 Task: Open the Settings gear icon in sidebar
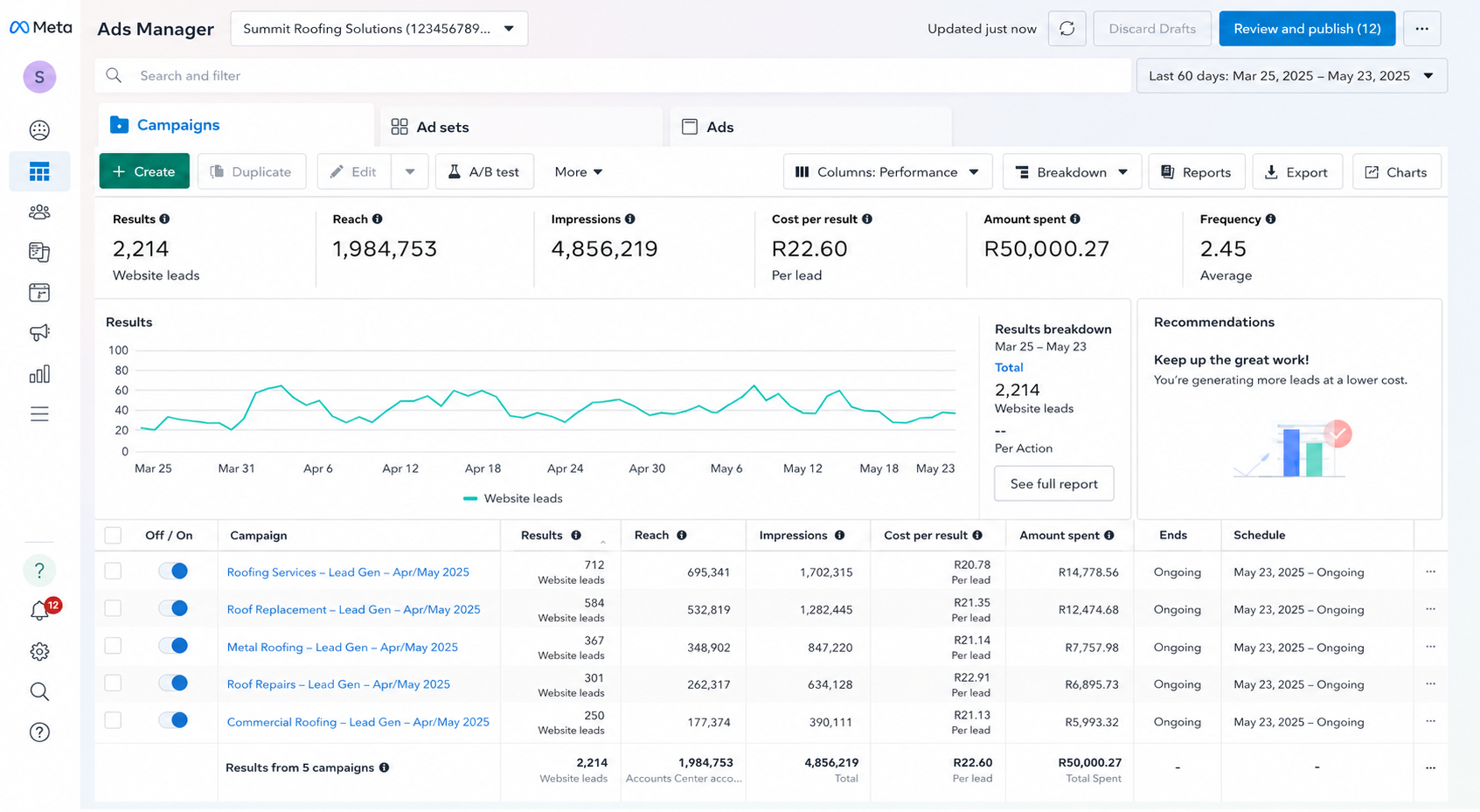pos(39,651)
